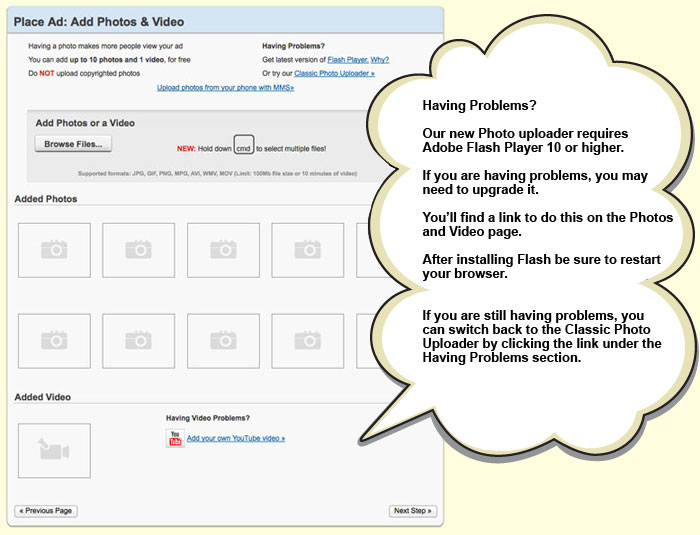This screenshot has height=535, width=700.
Task: Open the Flash Player link
Action: tap(347, 60)
